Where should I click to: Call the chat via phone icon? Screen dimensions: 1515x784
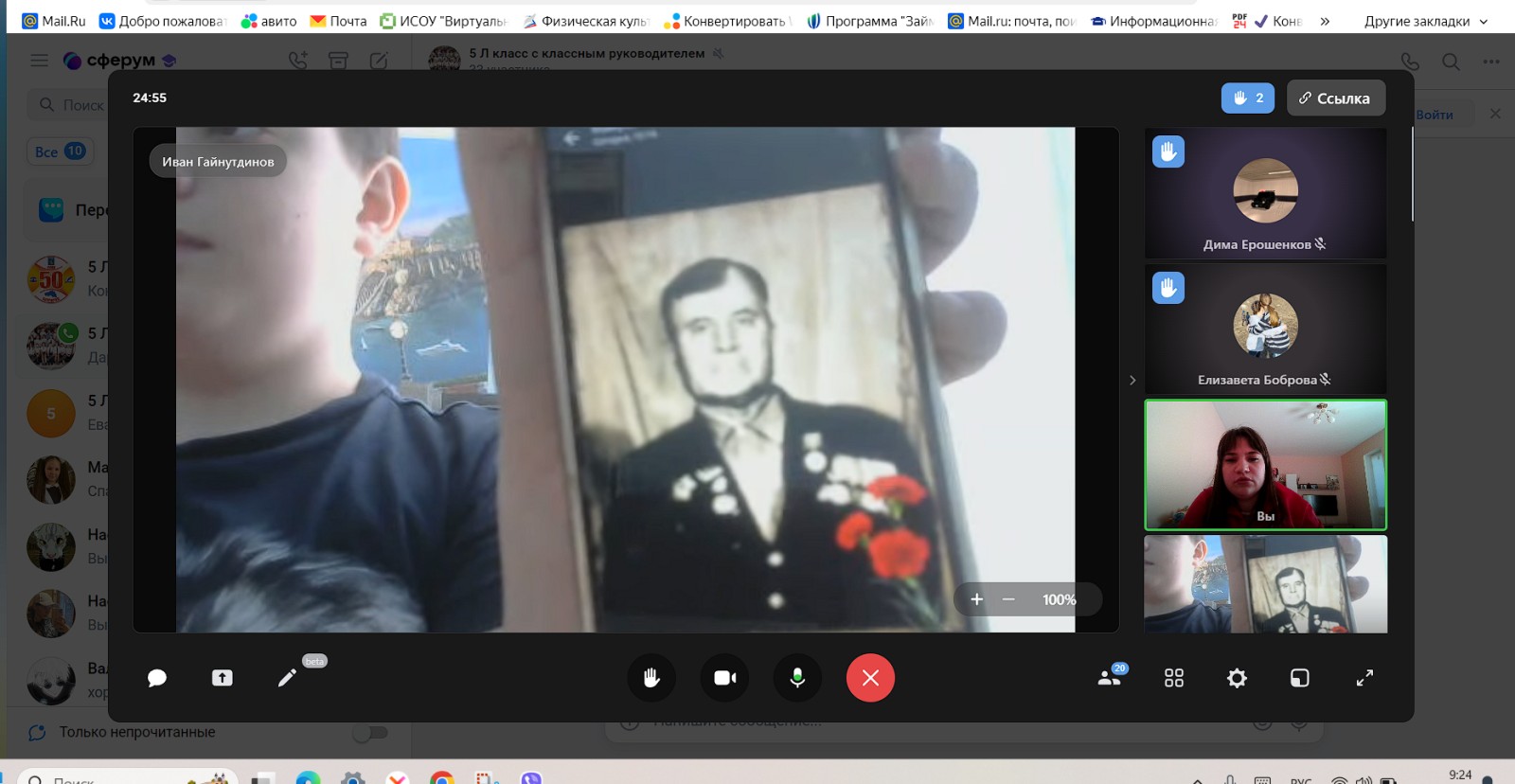[x=1410, y=62]
